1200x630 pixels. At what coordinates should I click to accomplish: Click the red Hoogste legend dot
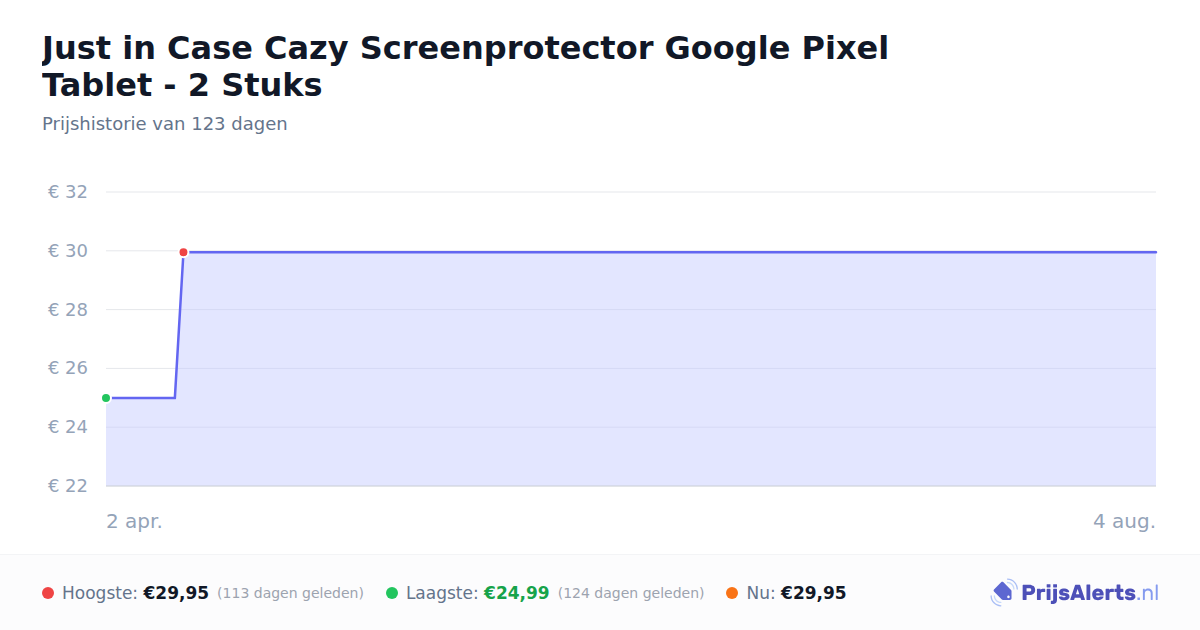(48, 593)
